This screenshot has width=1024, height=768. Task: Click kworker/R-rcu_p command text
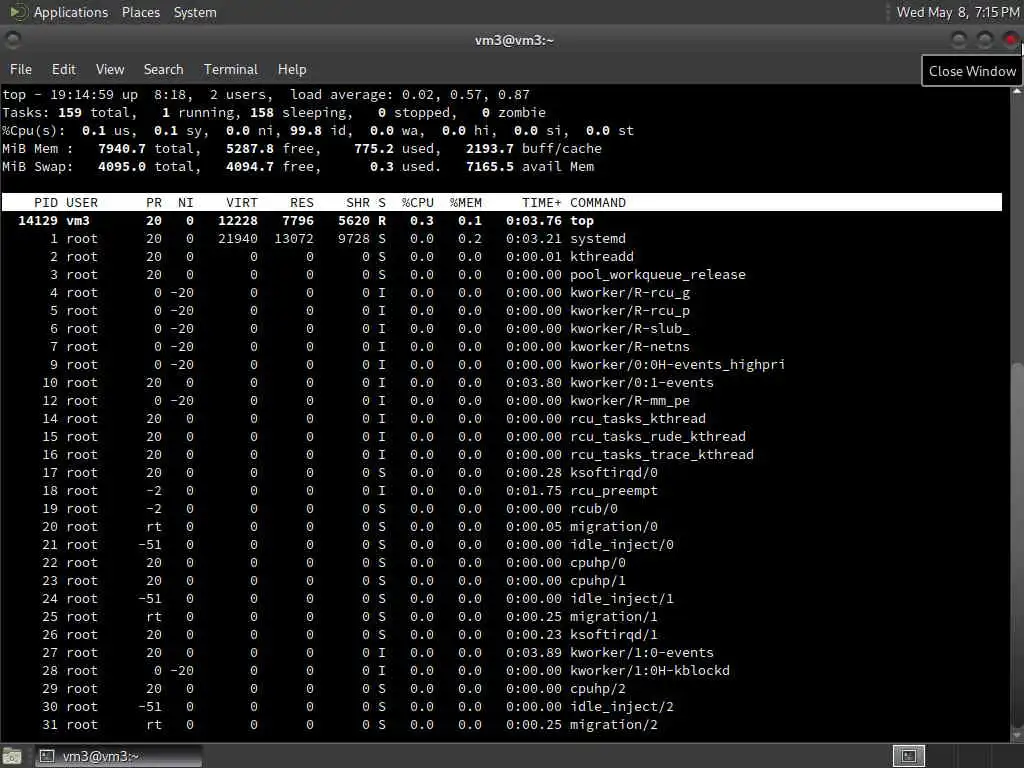click(630, 311)
